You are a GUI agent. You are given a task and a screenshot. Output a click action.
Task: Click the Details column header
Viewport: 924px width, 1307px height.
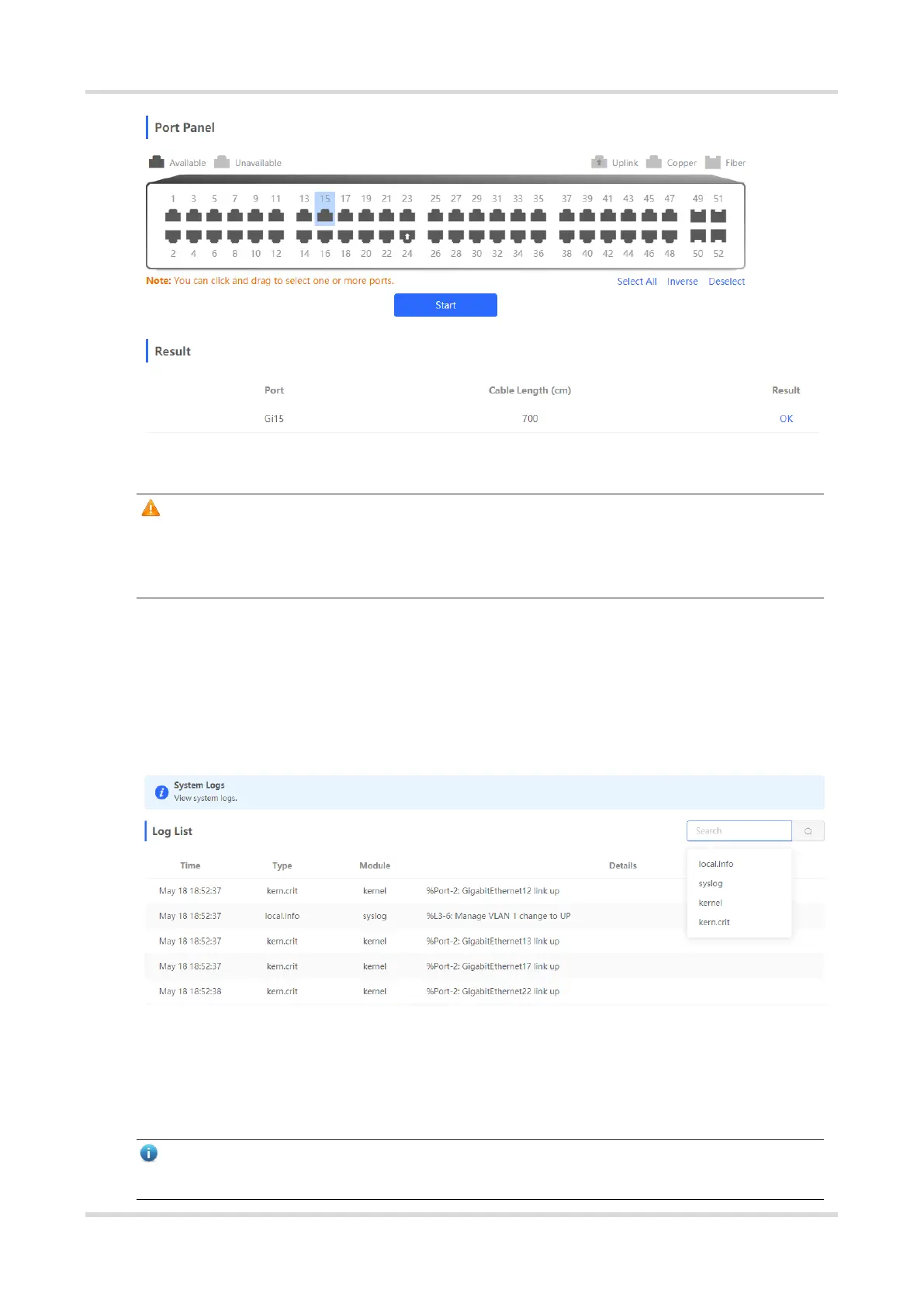[623, 865]
